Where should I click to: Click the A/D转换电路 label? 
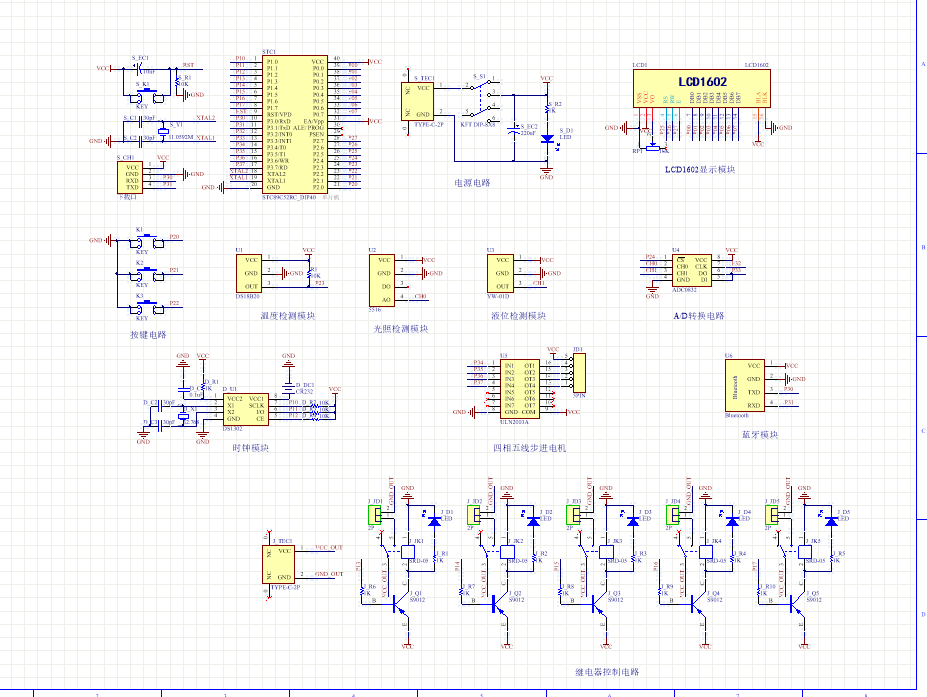pyautogui.click(x=699, y=316)
